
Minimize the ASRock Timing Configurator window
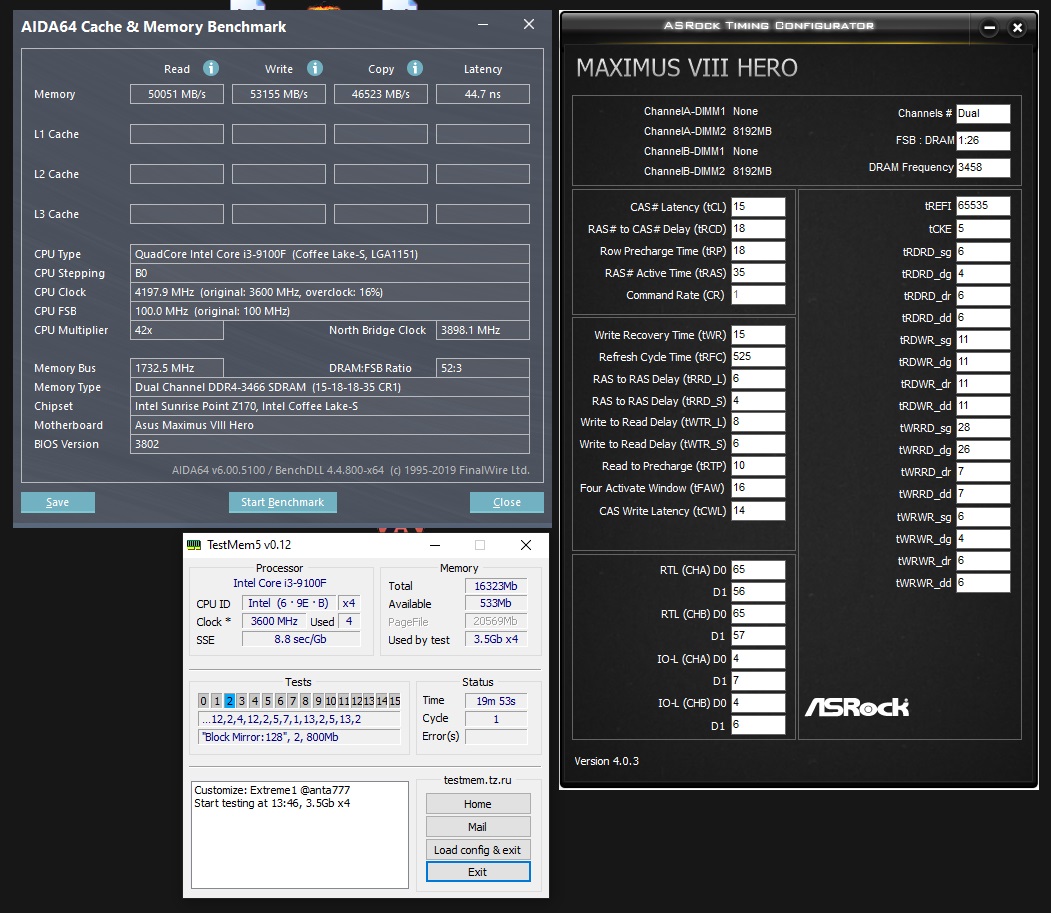(989, 27)
